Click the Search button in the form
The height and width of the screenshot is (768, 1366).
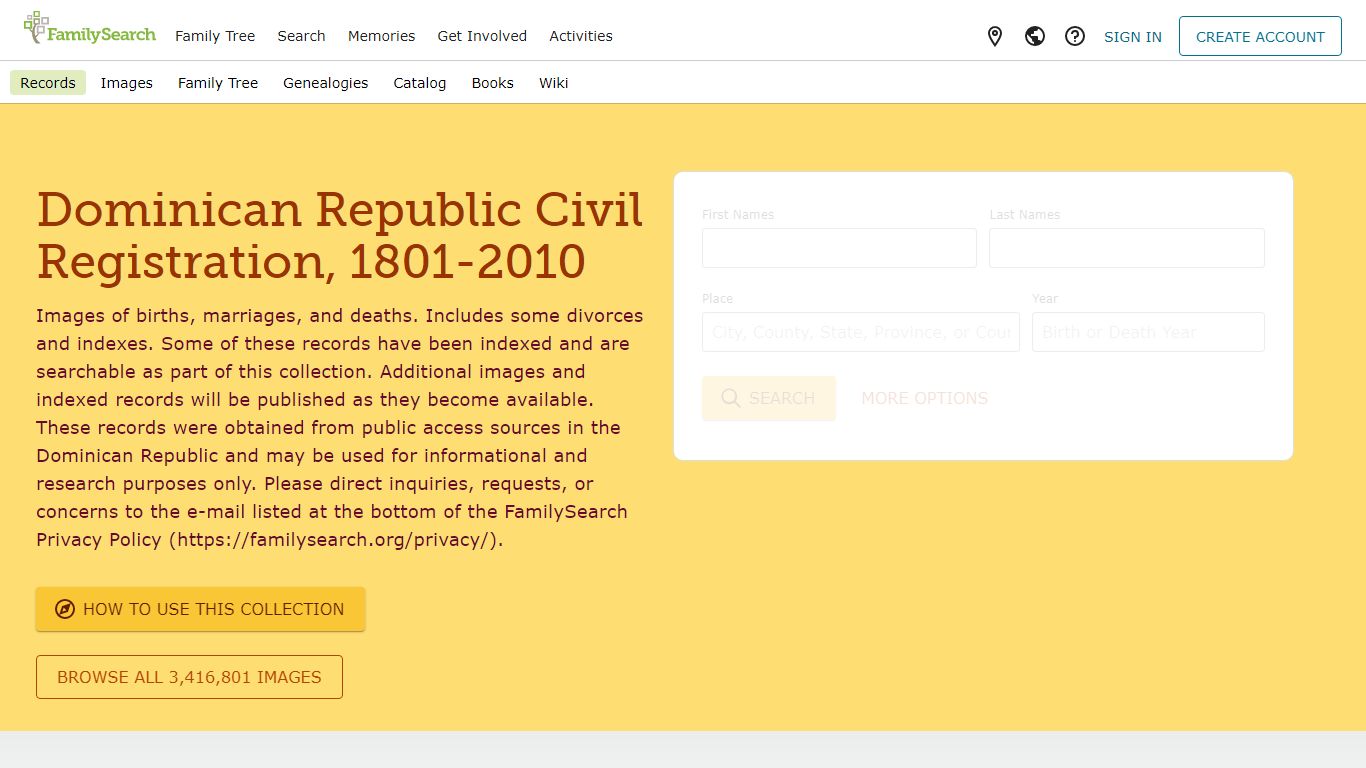tap(769, 398)
